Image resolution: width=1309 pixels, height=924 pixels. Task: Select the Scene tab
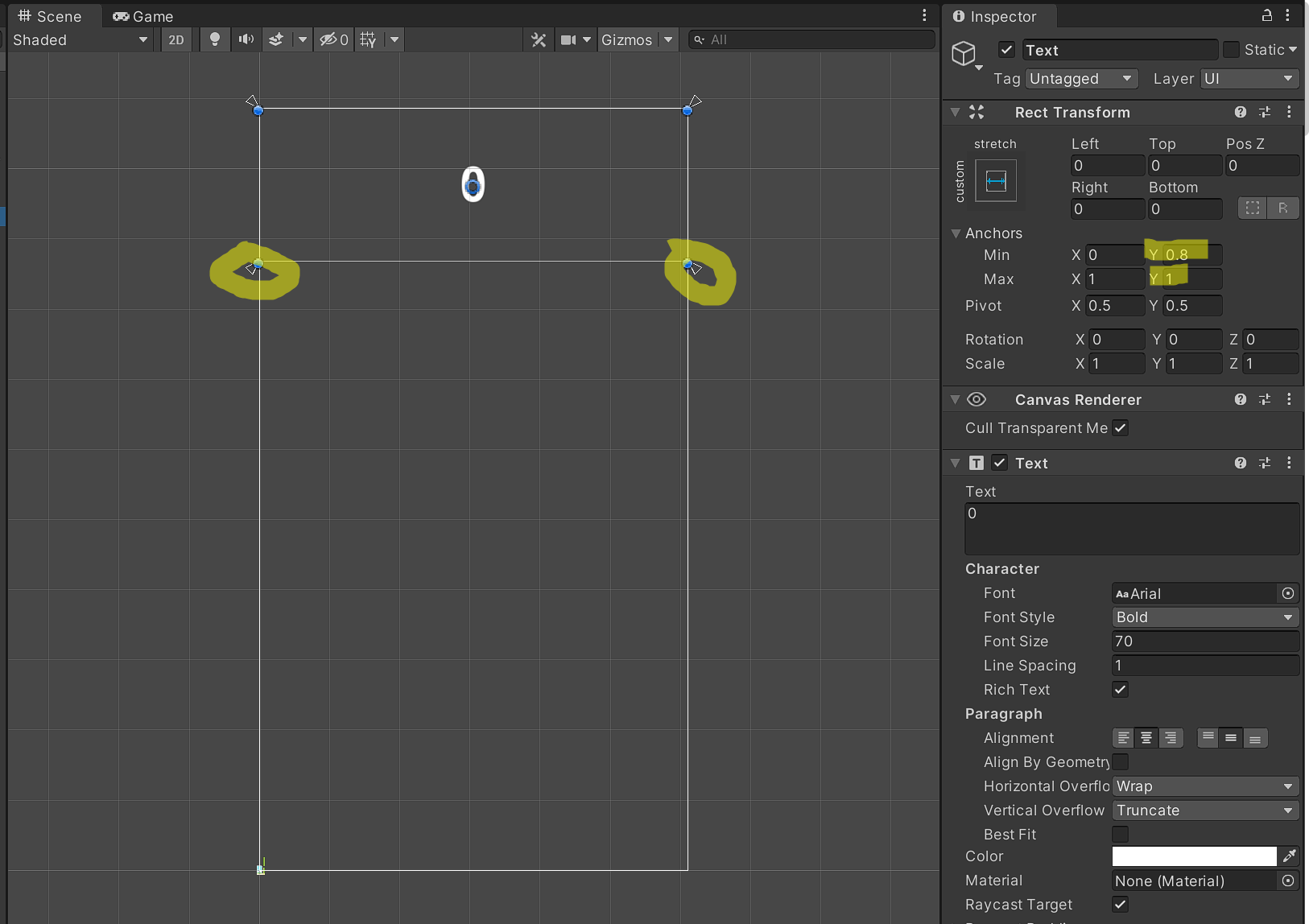click(50, 16)
